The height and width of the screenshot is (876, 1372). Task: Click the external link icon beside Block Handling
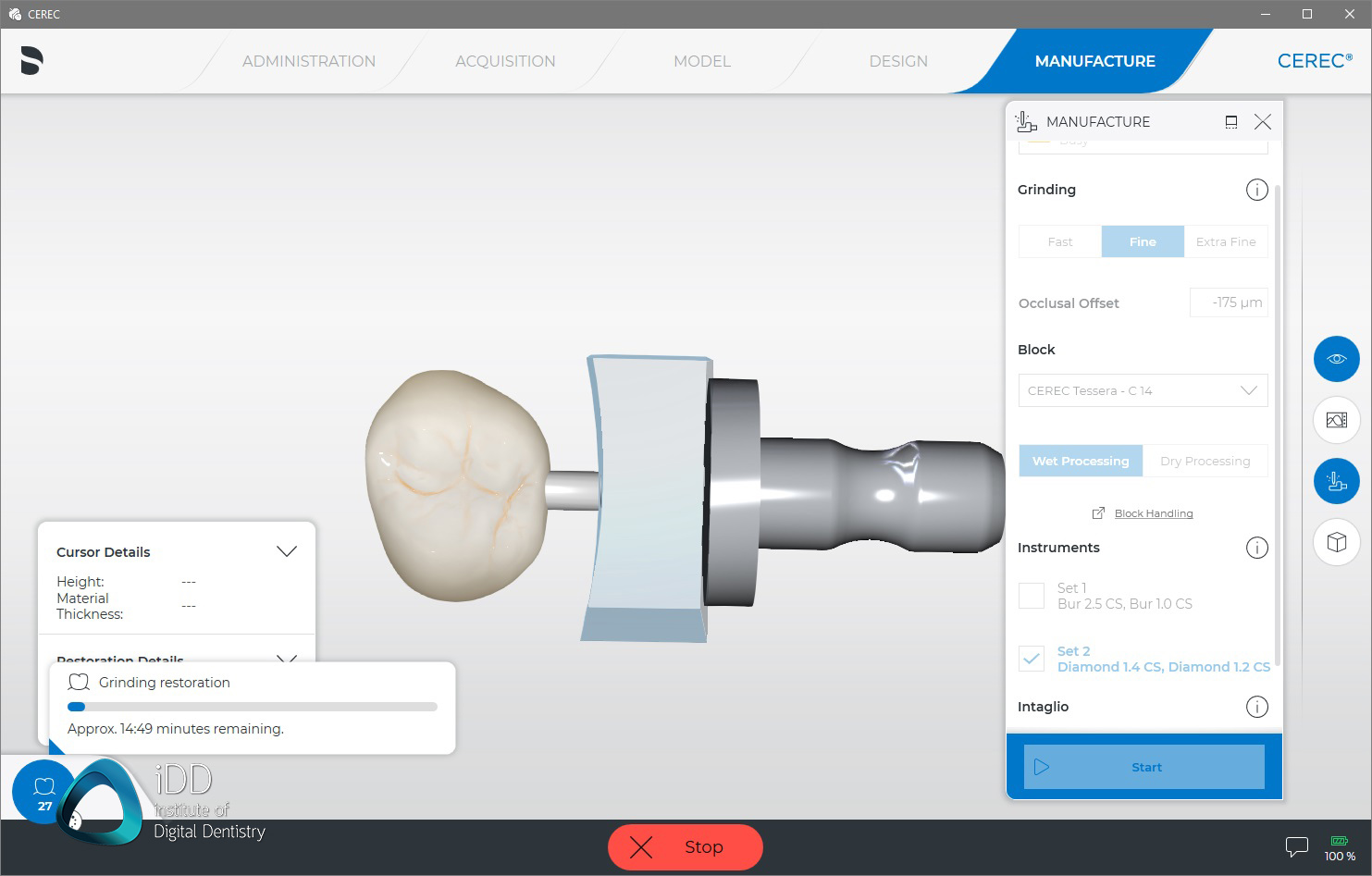(x=1098, y=513)
